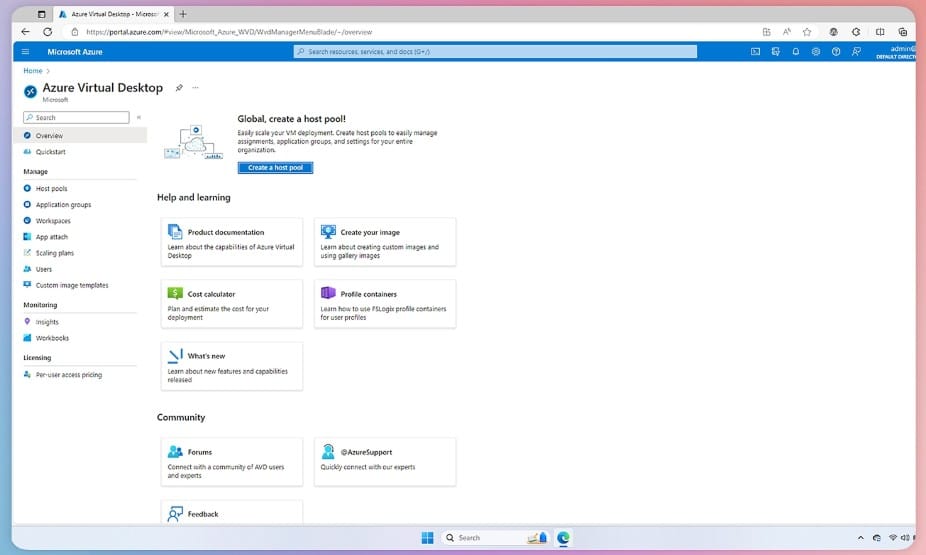Click the sidebar Search field
The image size is (926, 555).
76,117
